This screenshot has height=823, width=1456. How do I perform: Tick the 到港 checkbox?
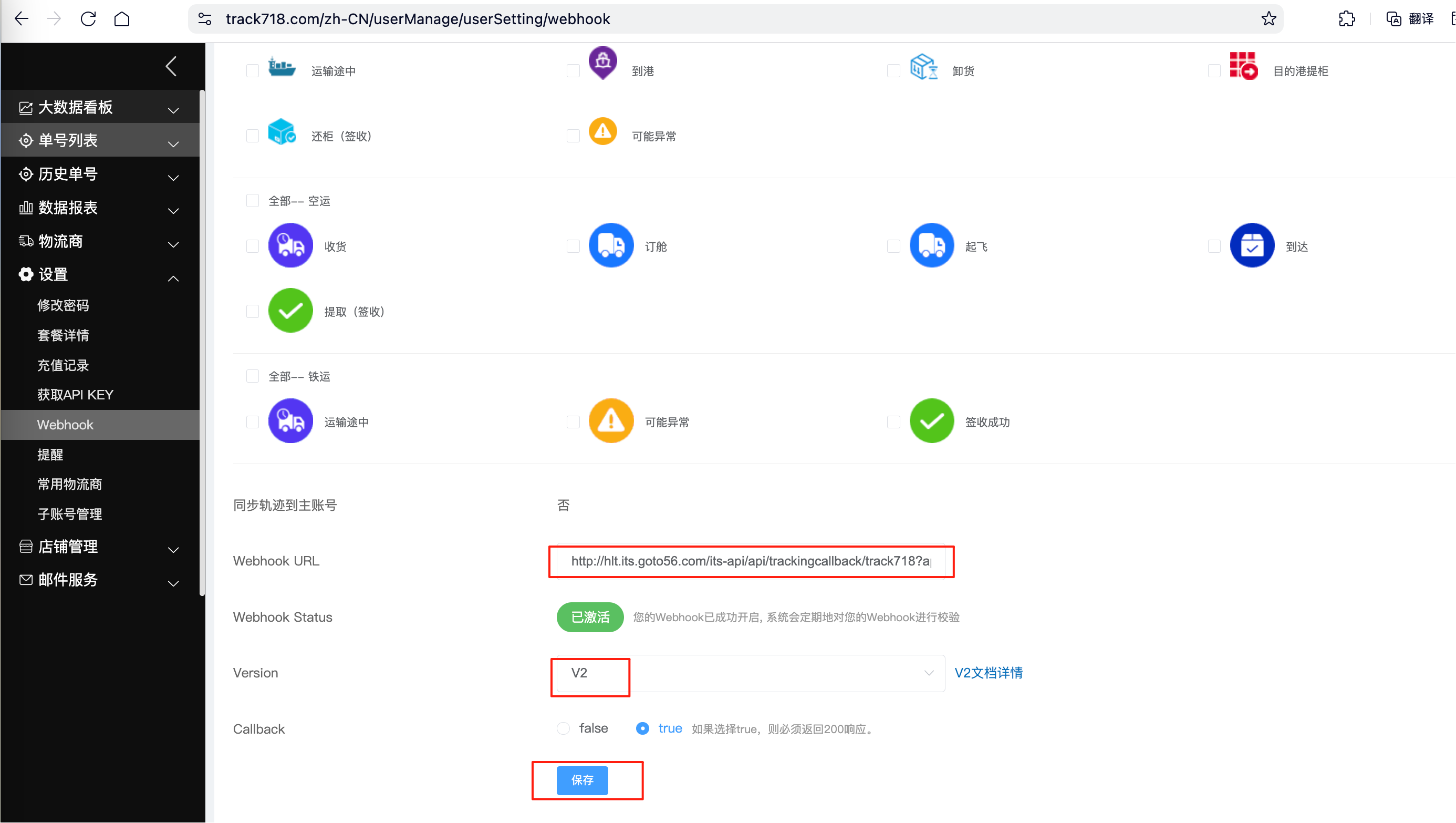[x=573, y=71]
